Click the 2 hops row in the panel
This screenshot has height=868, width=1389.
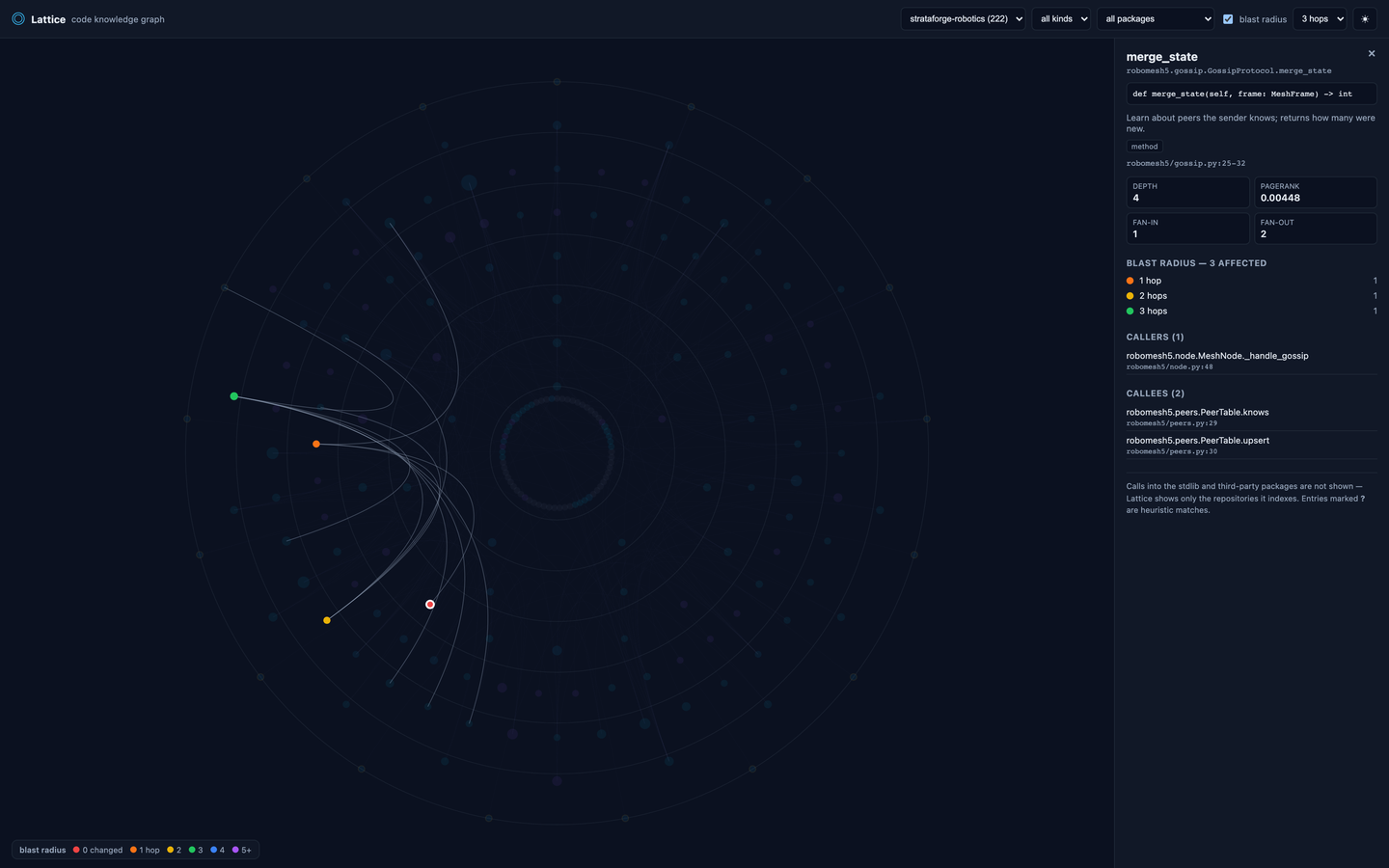(x=1251, y=296)
